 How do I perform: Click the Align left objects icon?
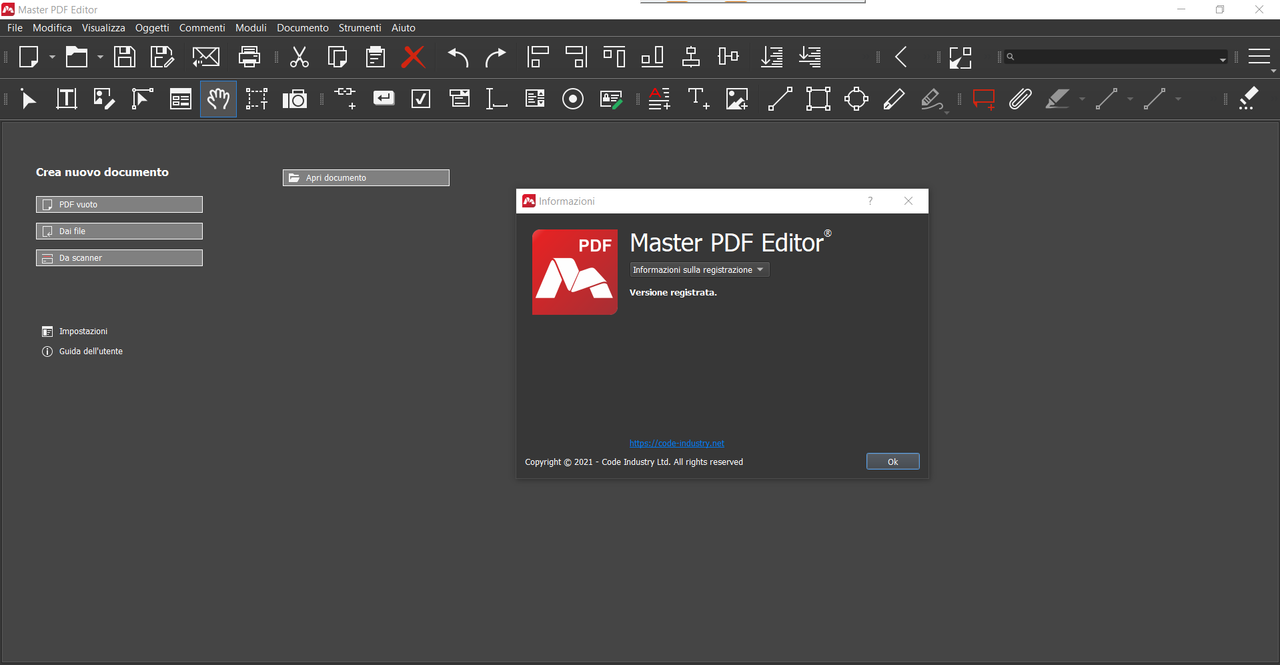coord(539,57)
